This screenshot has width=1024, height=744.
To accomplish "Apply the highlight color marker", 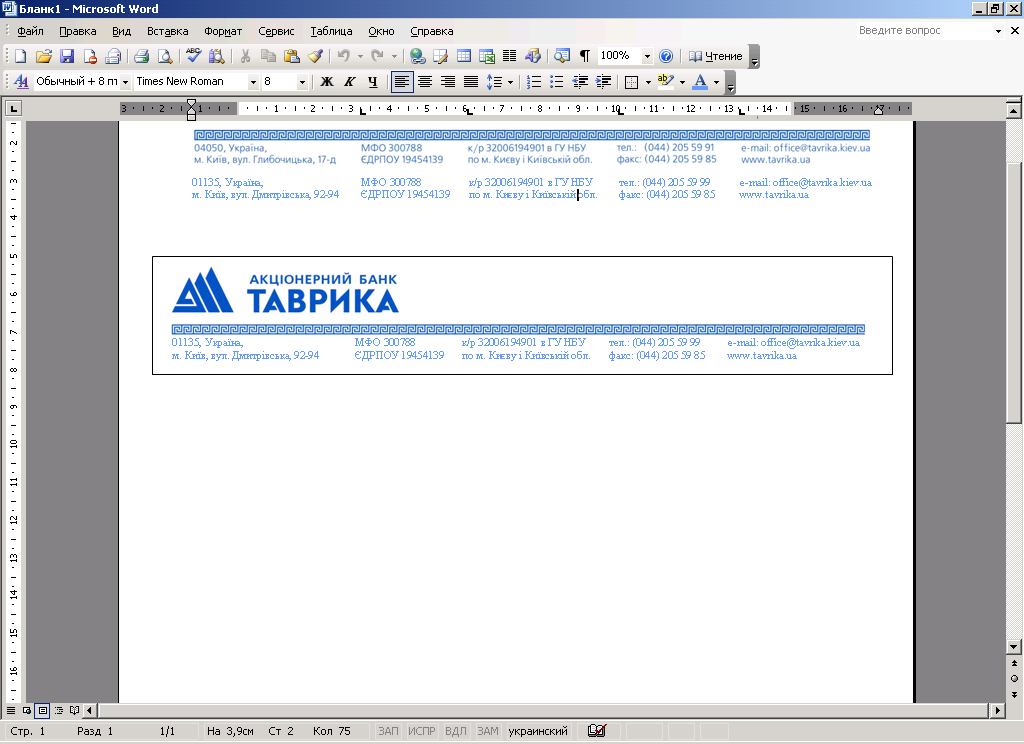I will 665,82.
